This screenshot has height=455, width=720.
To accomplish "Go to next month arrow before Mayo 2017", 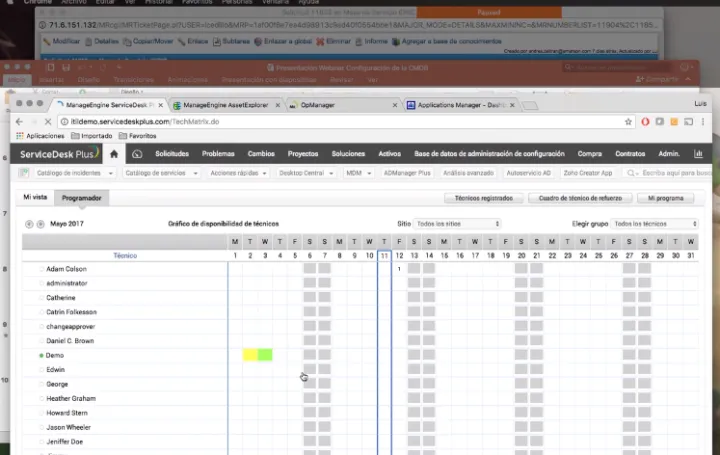I will [40, 224].
